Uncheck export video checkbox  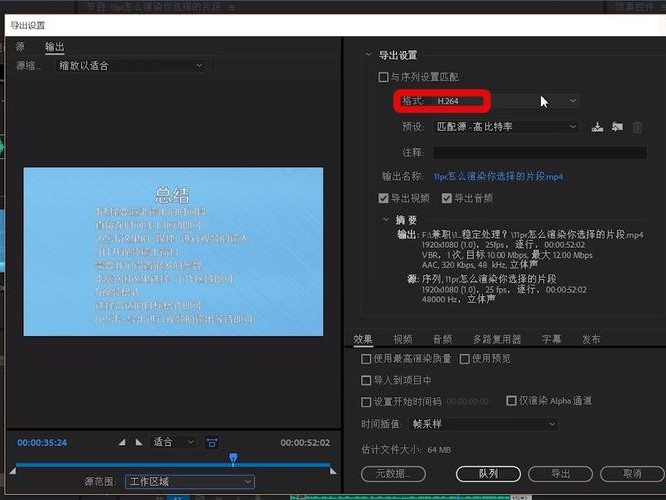point(383,198)
